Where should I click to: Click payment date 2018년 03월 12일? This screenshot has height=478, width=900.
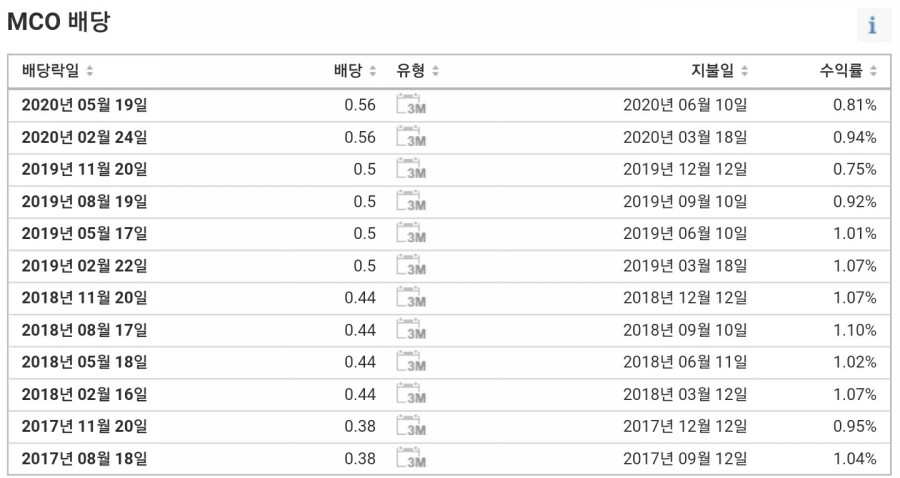pyautogui.click(x=685, y=394)
